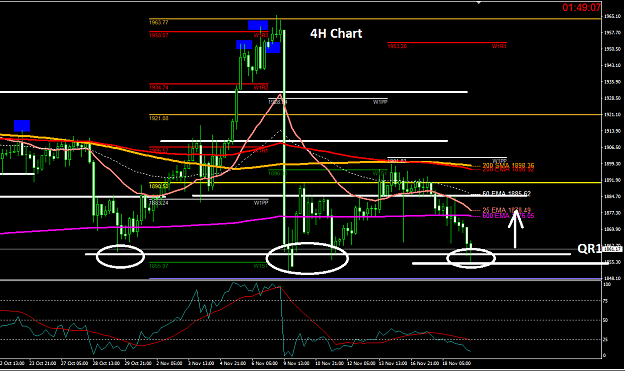
Task: Click the 100 level on oscillator scale
Action: [x=607, y=285]
